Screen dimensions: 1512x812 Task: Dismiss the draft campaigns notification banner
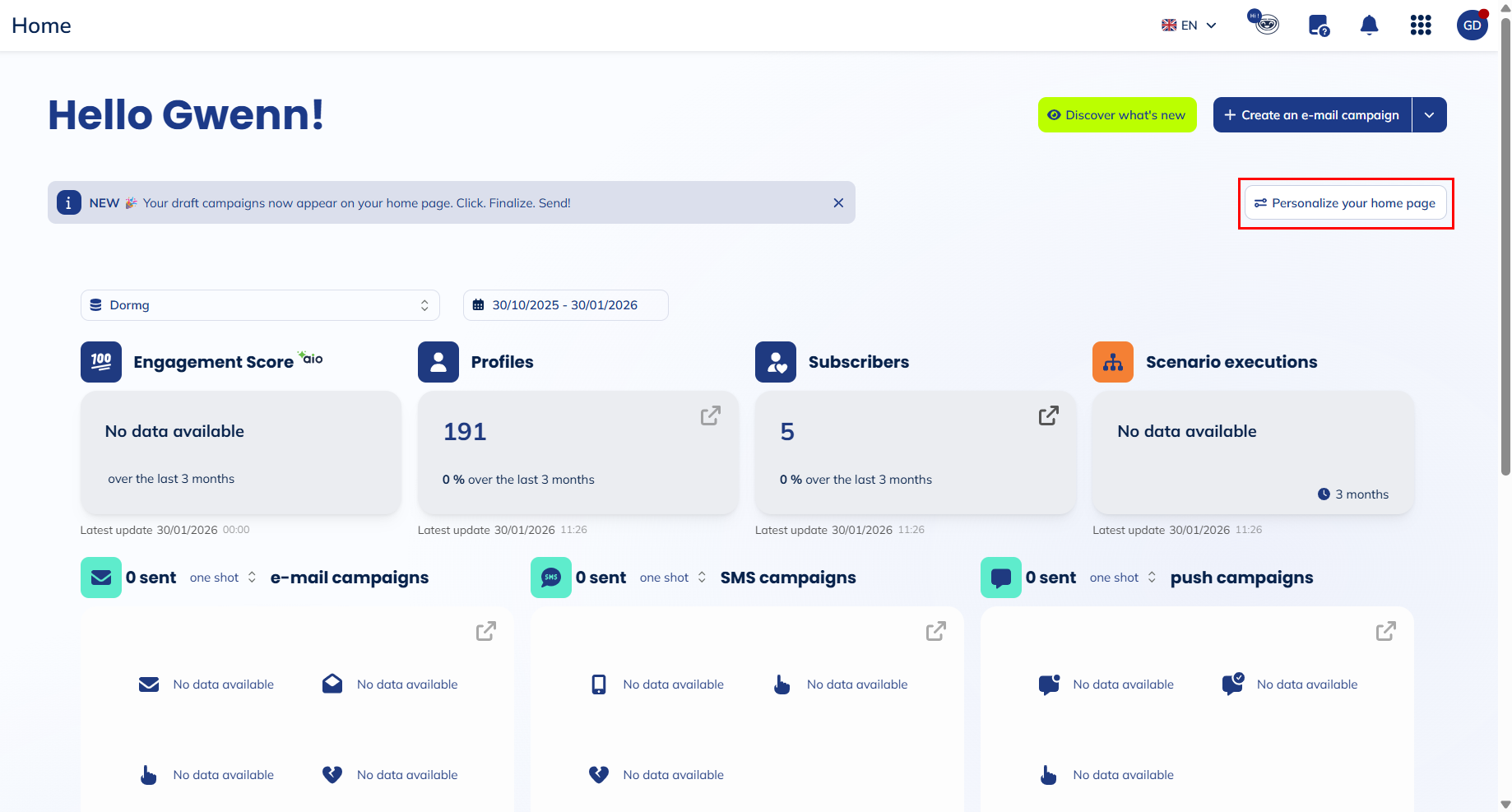tap(838, 202)
